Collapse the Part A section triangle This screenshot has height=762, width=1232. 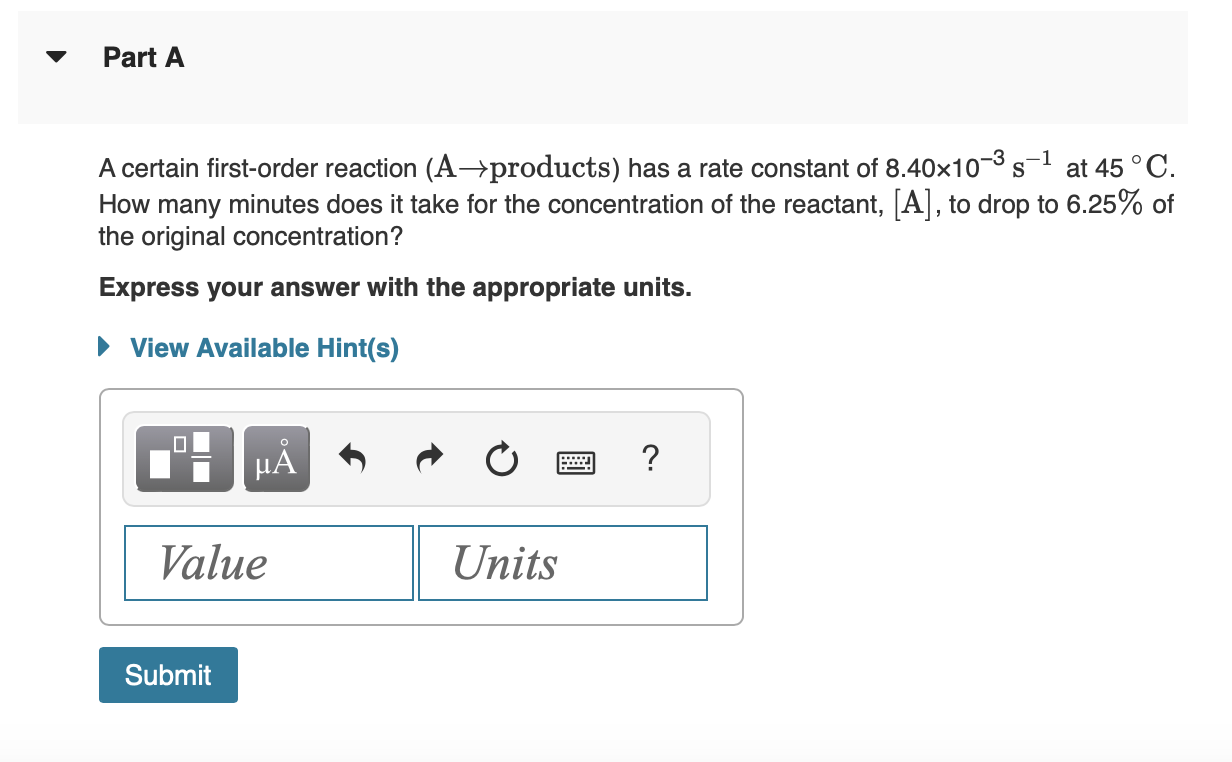pos(57,57)
